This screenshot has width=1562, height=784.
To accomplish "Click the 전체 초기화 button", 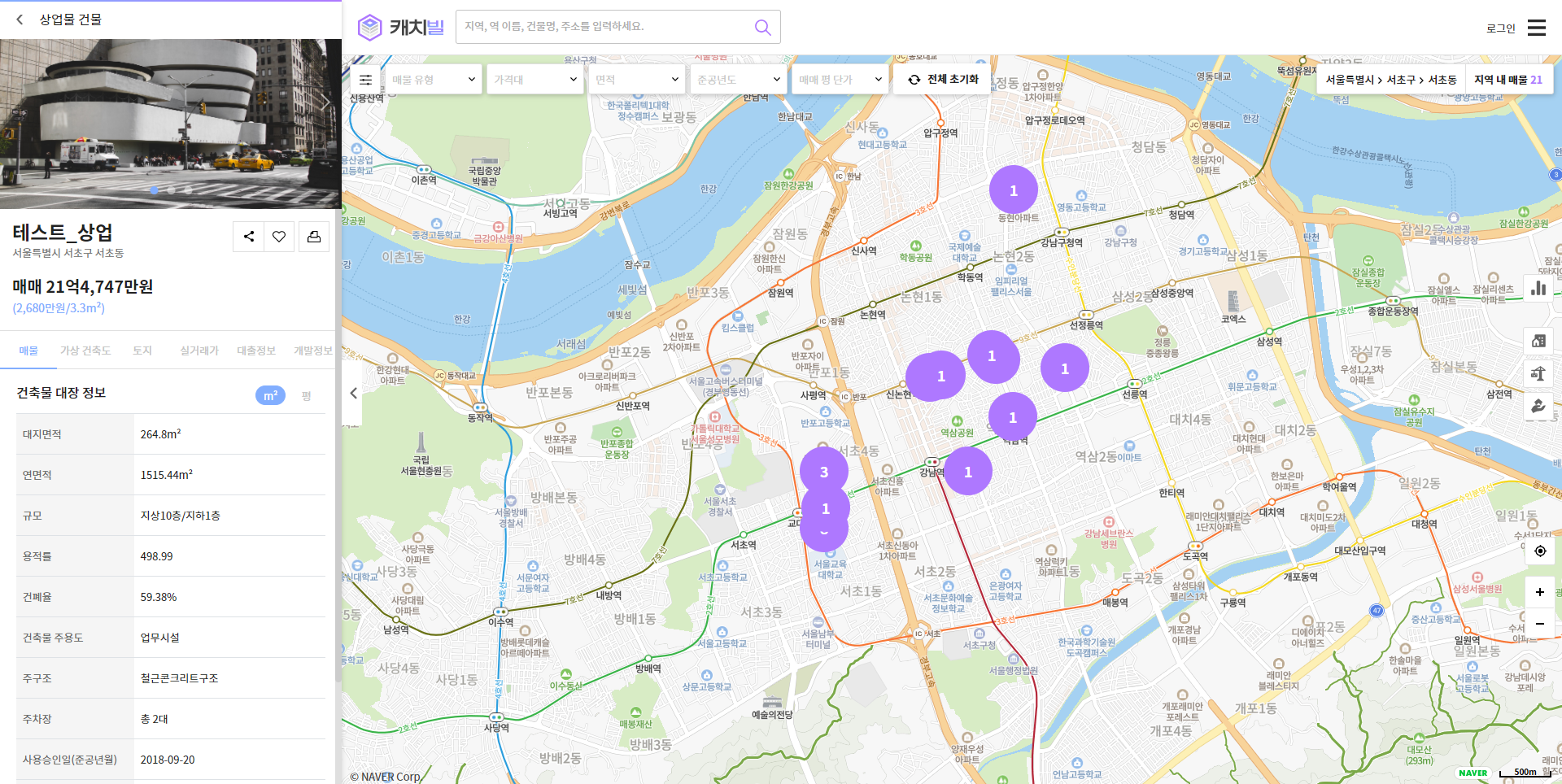I will [x=942, y=80].
